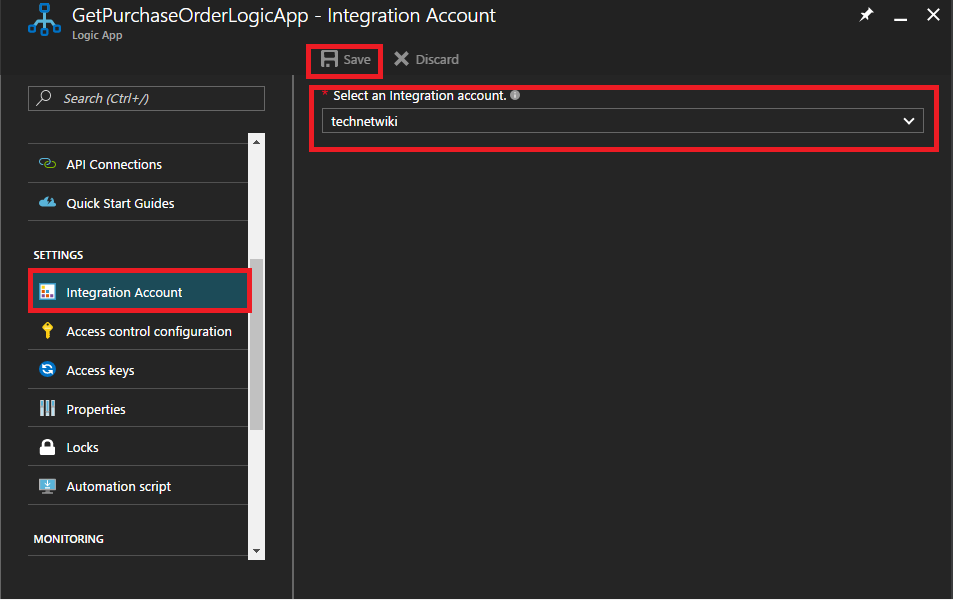Click the Save button label
The height and width of the screenshot is (600, 953).
click(357, 60)
